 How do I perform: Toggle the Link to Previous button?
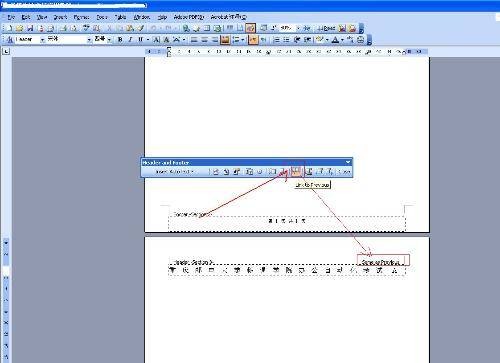coord(296,171)
